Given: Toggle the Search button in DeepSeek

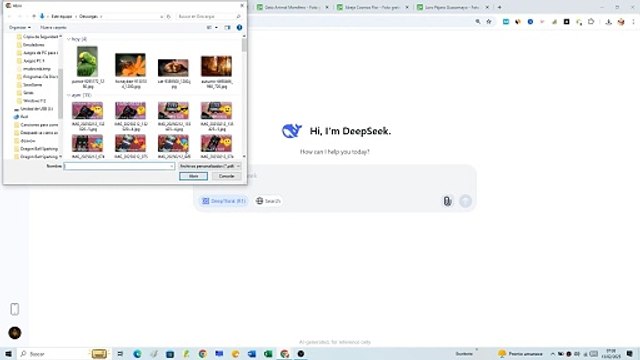Looking at the screenshot, I should point(268,201).
